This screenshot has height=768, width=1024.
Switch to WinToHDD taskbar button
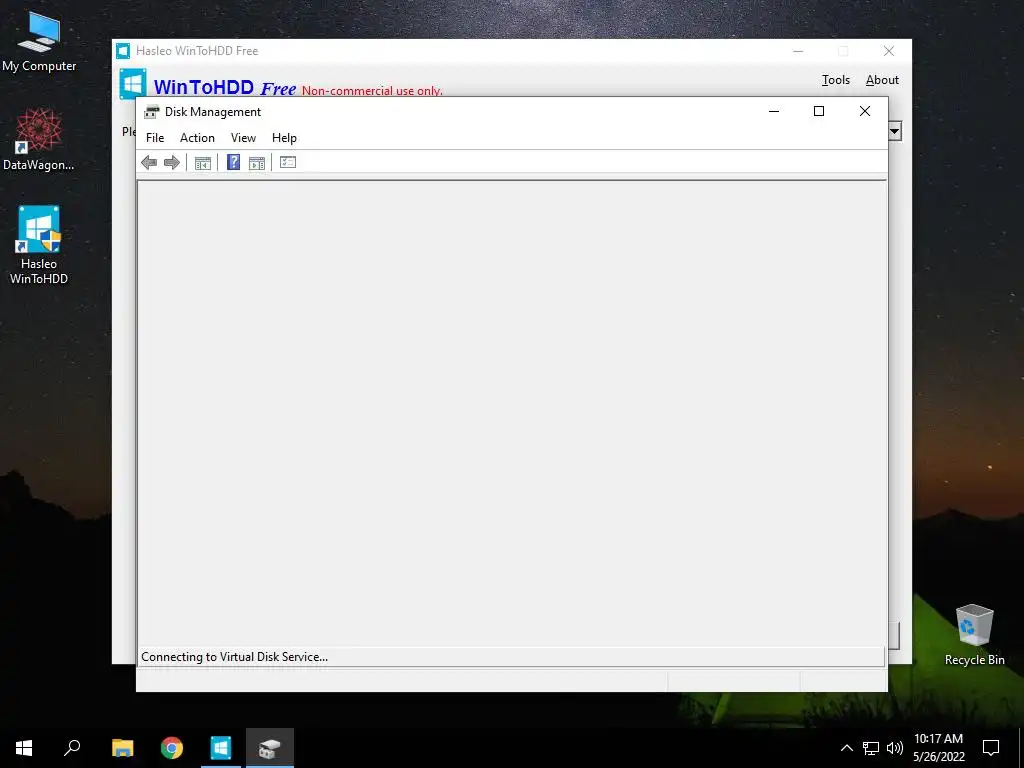(x=221, y=748)
